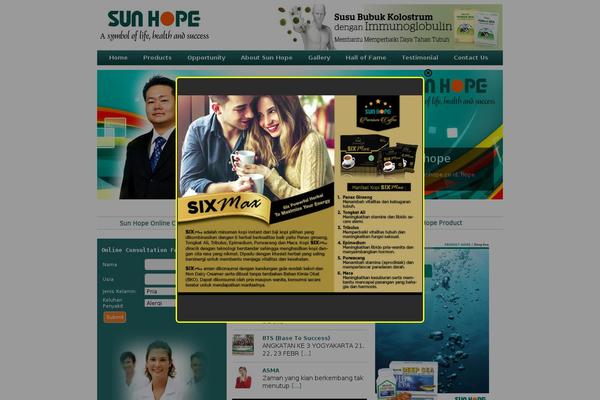Open the BTS (Base To Success) article link

click(x=296, y=338)
